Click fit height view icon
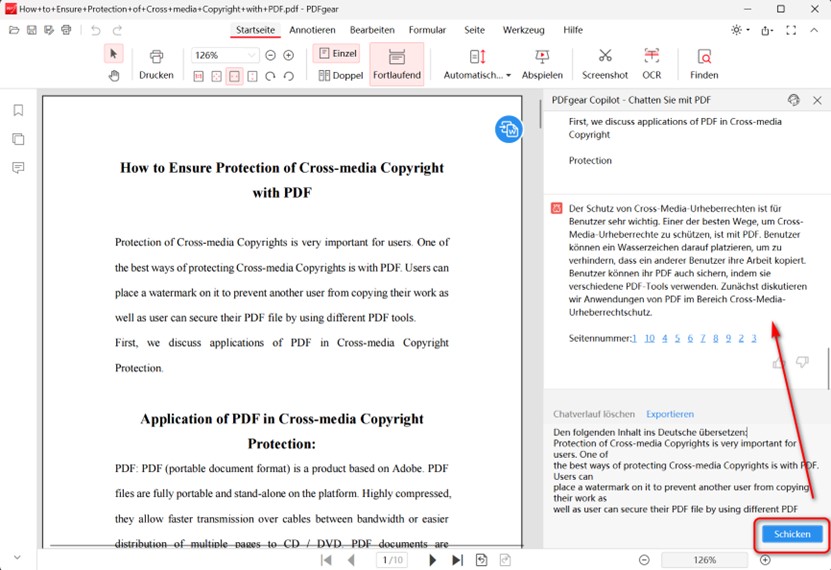 click(252, 76)
